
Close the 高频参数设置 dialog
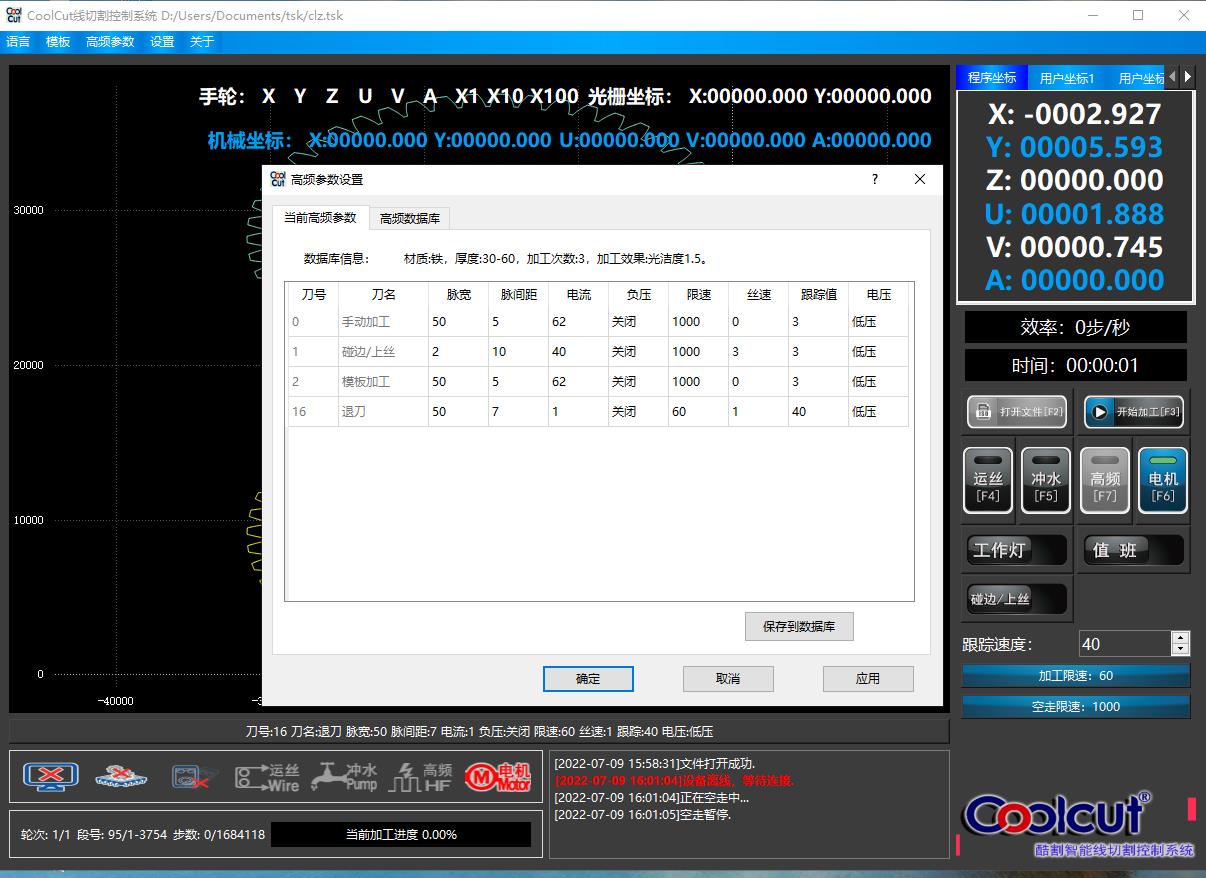coord(920,179)
